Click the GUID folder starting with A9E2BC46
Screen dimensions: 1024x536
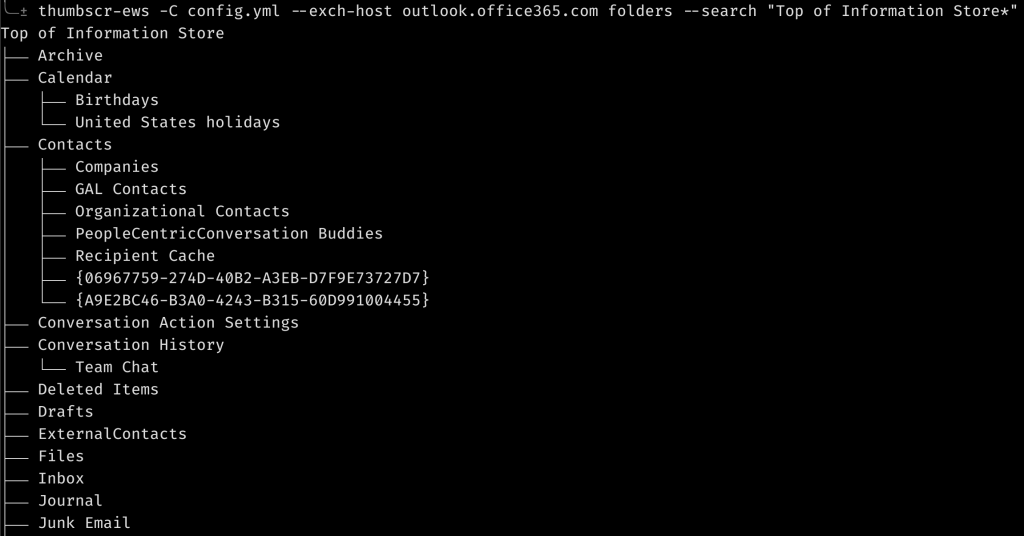tap(251, 300)
